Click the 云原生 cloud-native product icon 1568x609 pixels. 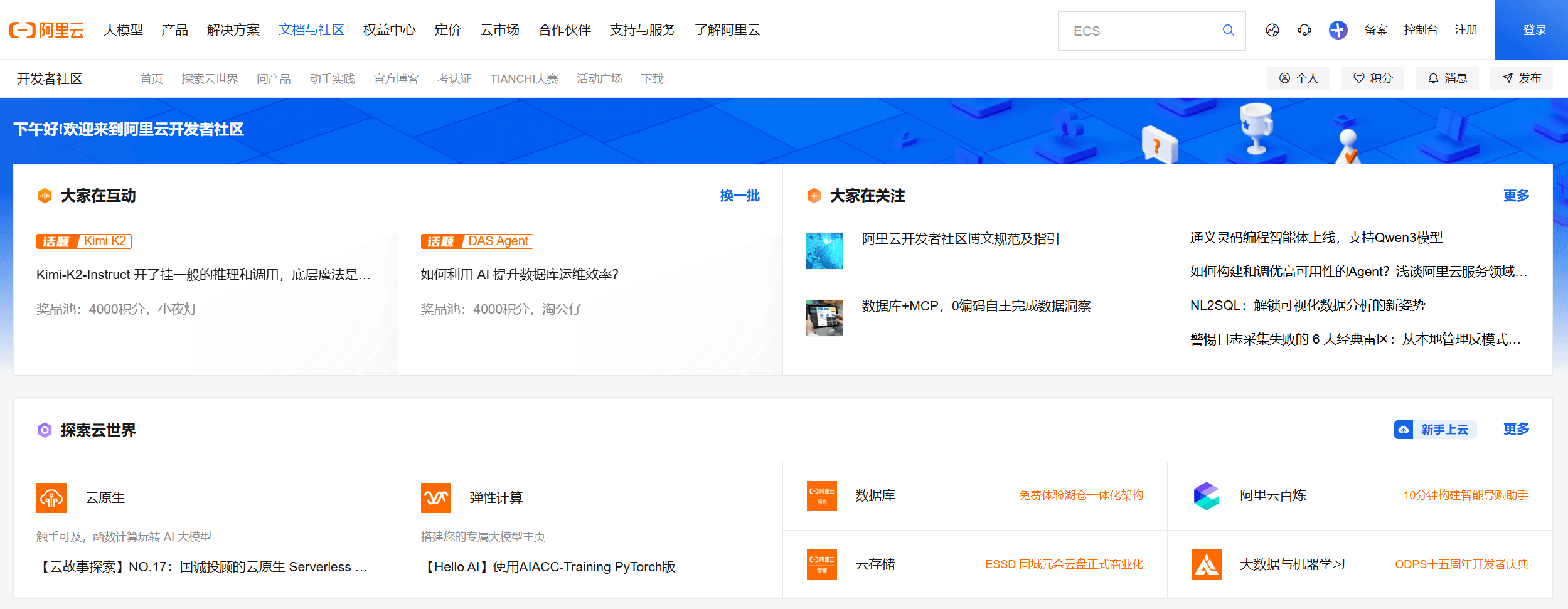tap(51, 497)
